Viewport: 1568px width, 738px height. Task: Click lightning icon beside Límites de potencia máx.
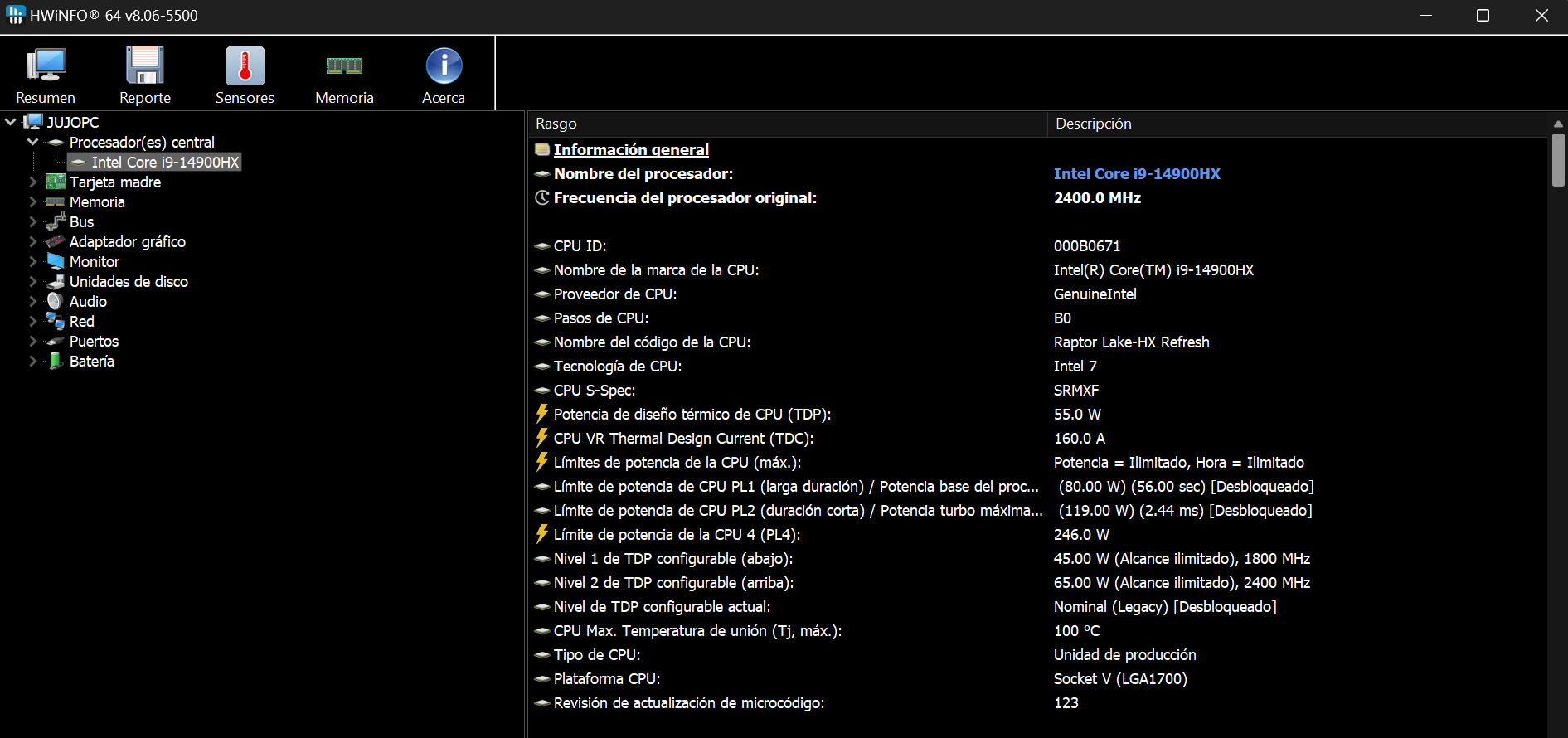tap(542, 461)
